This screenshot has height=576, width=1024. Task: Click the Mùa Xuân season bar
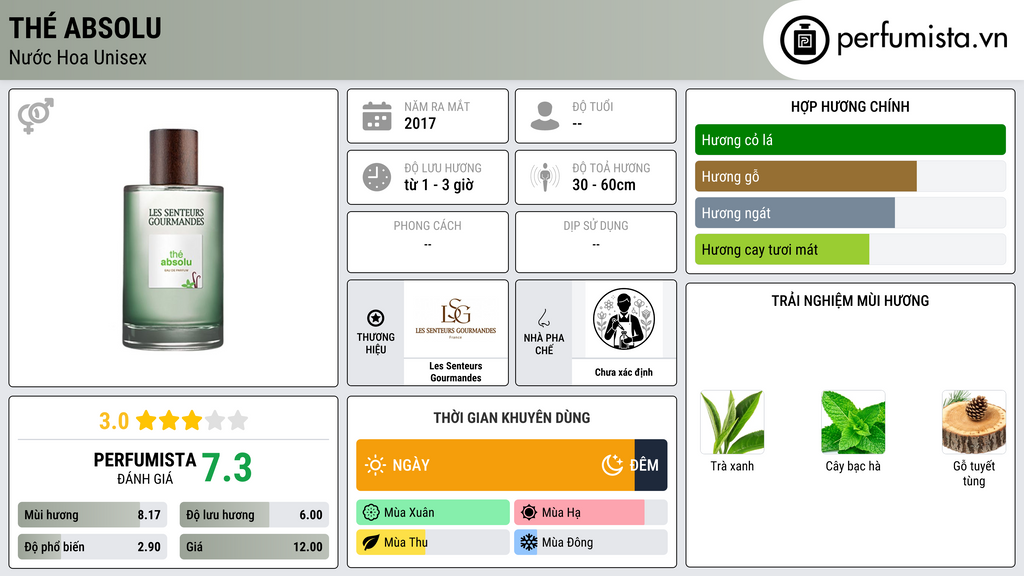tap(433, 513)
